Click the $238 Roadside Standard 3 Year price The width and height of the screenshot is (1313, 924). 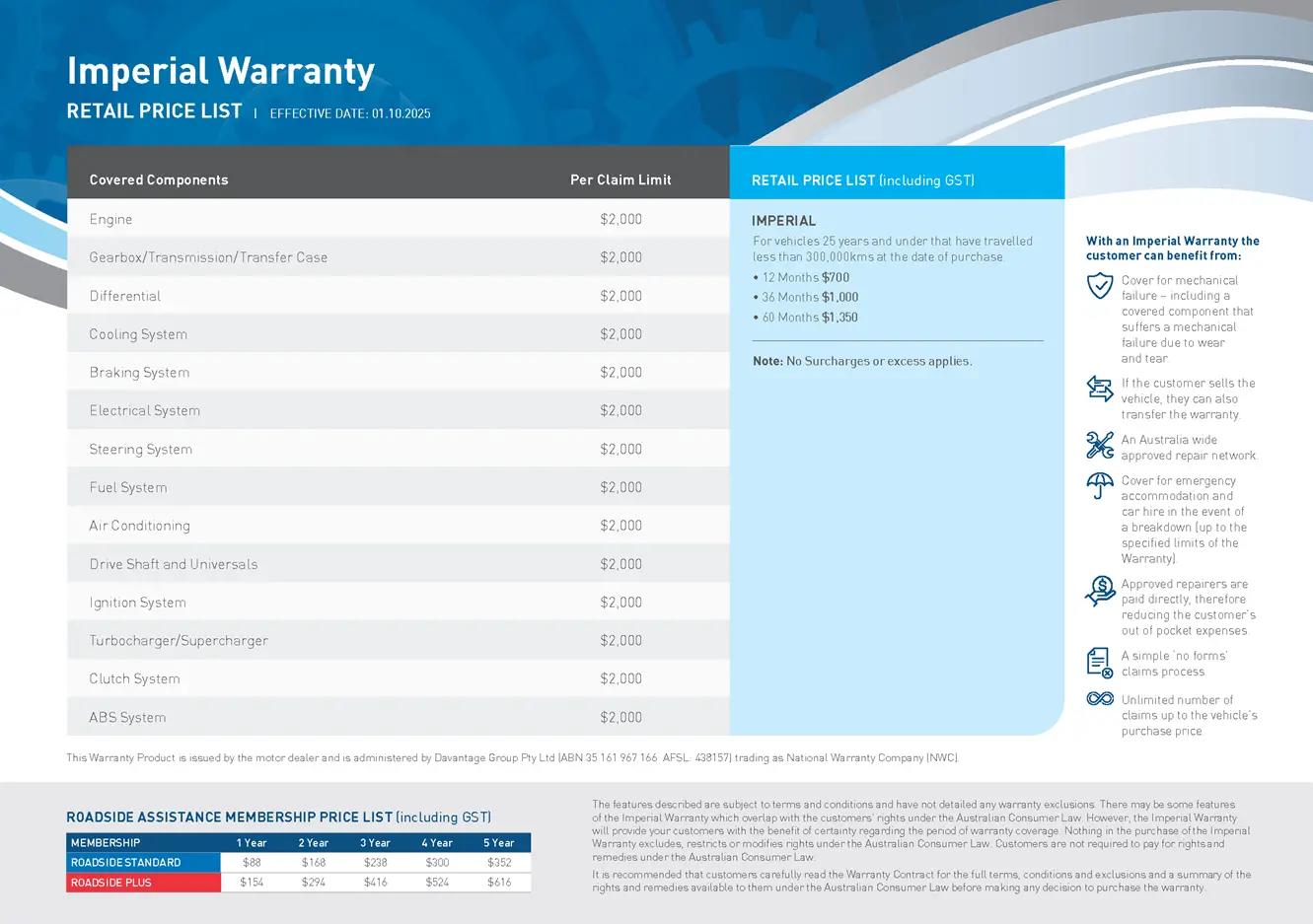[375, 863]
